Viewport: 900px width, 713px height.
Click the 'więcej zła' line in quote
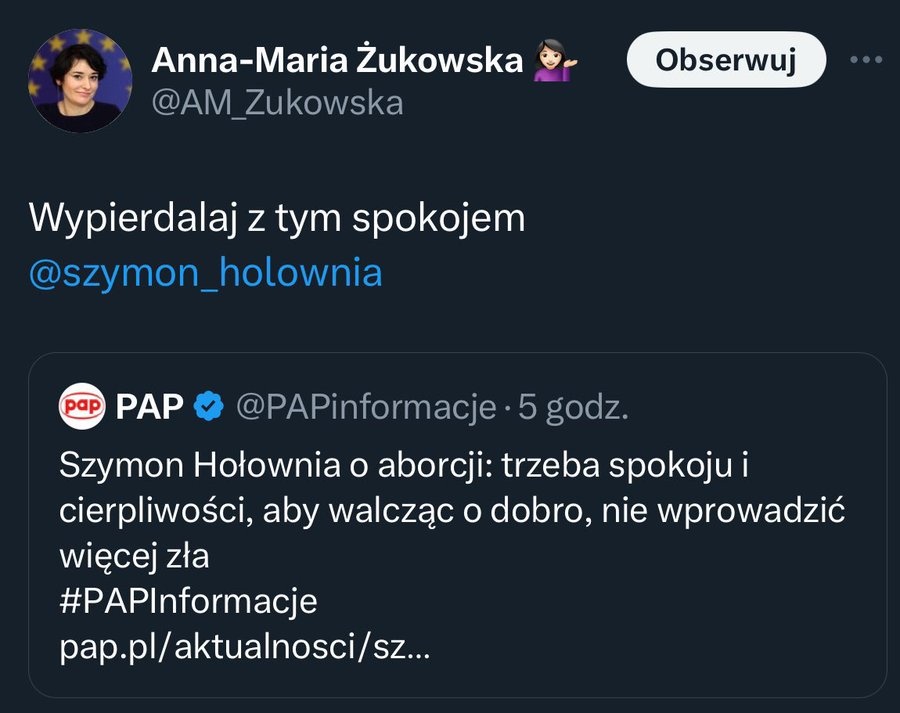click(134, 556)
